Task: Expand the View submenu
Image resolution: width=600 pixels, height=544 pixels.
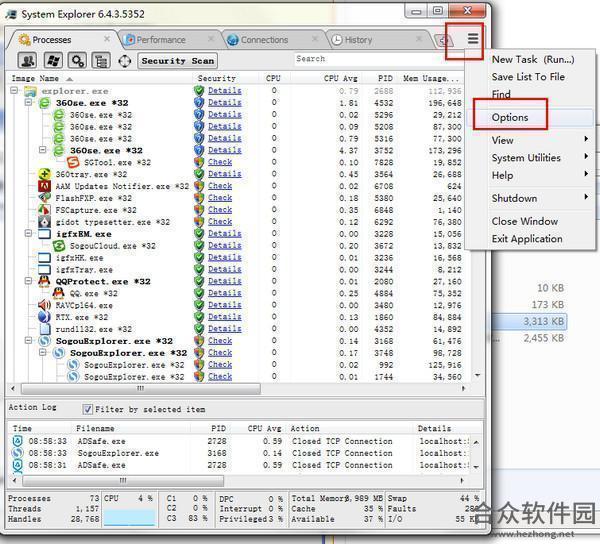Action: tap(530, 140)
